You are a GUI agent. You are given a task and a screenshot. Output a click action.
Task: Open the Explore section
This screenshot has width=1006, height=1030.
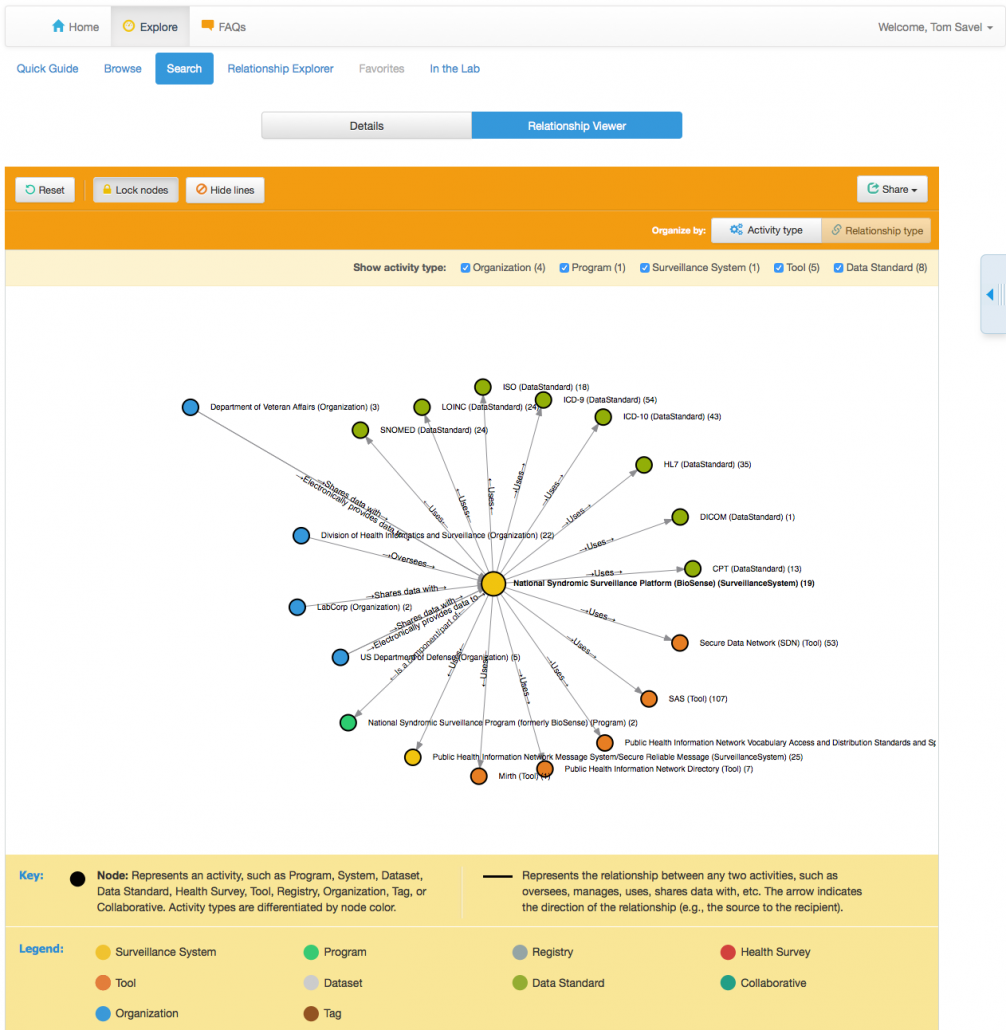[x=150, y=27]
